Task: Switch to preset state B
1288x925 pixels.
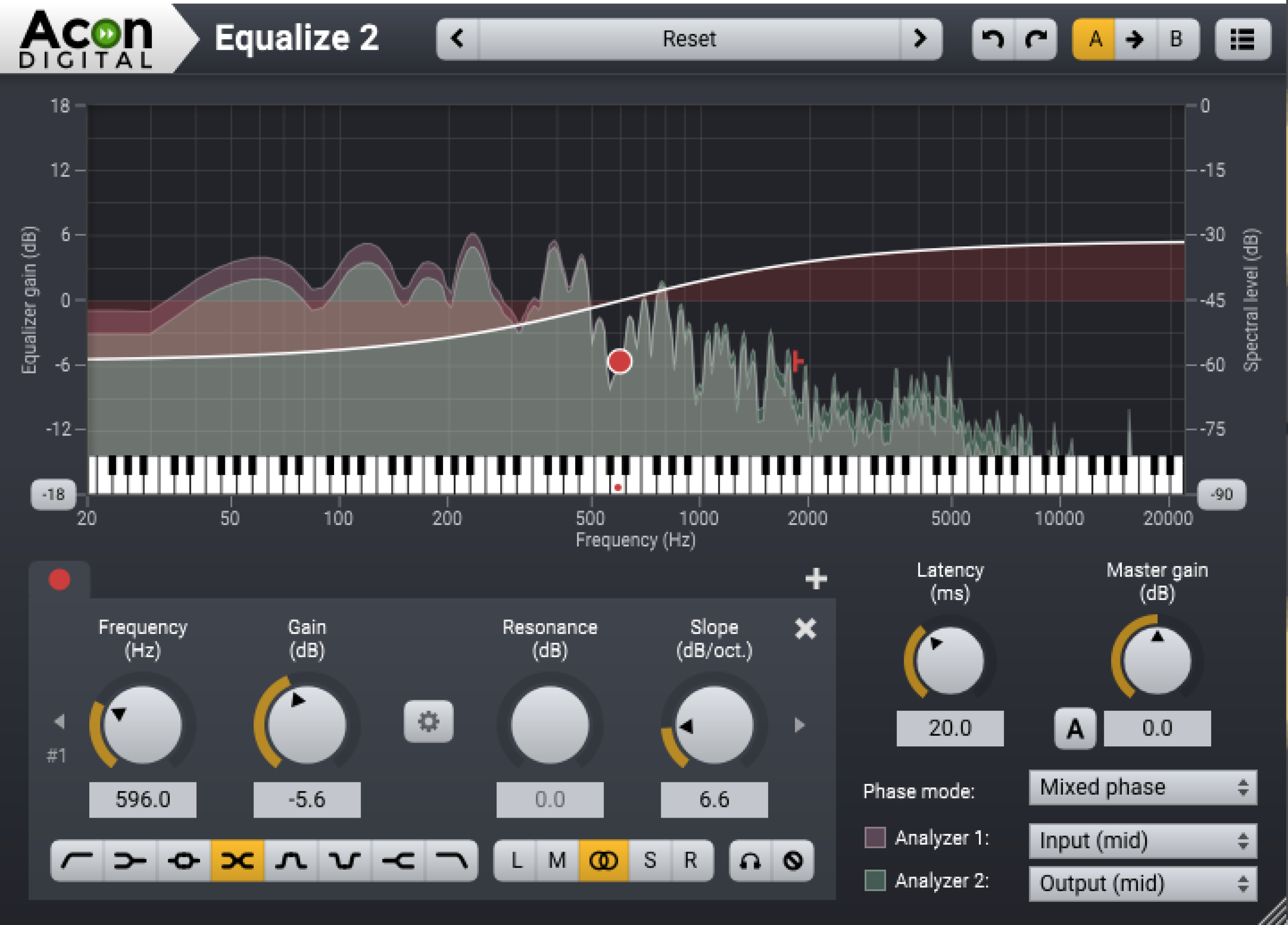Action: 1175,39
